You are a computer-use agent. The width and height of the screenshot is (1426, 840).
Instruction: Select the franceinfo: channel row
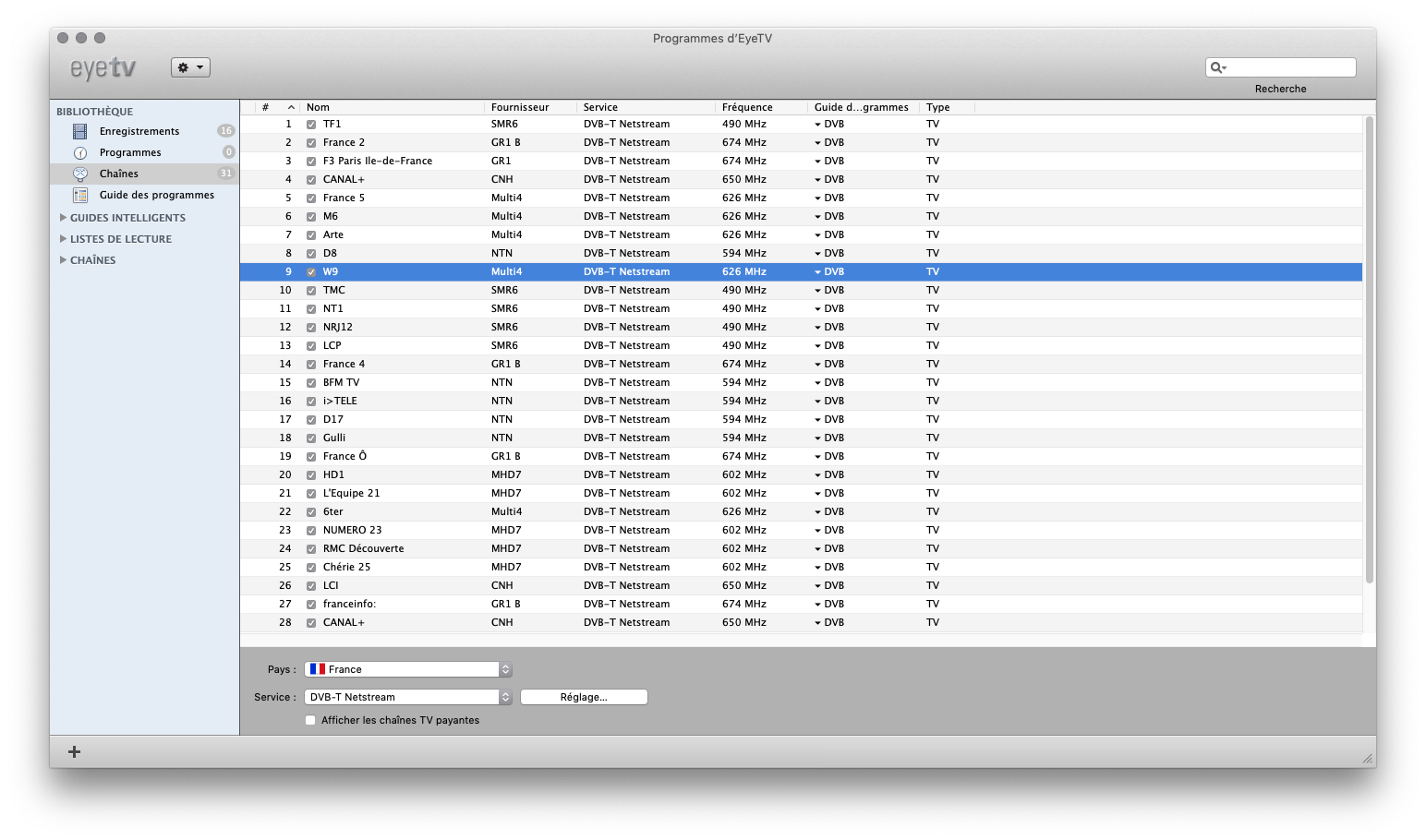(x=801, y=604)
